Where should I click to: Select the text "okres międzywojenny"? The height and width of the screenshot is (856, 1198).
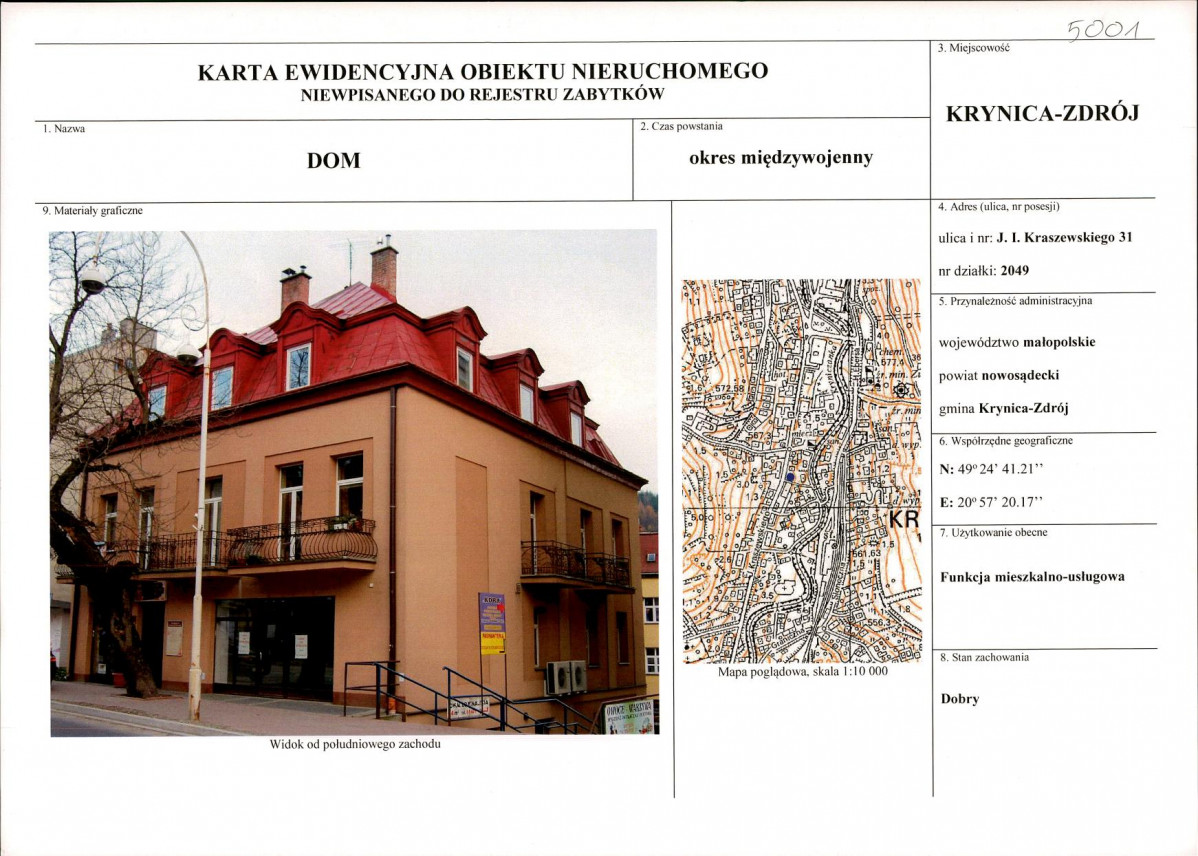(x=781, y=158)
